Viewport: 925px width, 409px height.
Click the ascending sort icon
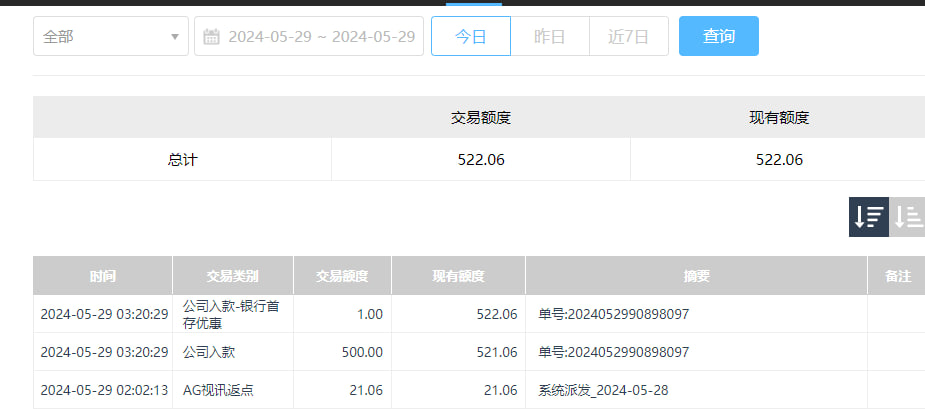(907, 216)
